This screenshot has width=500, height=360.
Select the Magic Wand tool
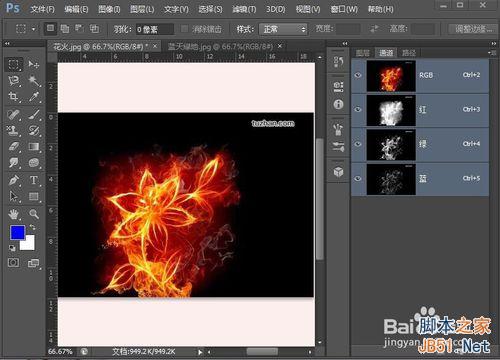click(x=33, y=80)
